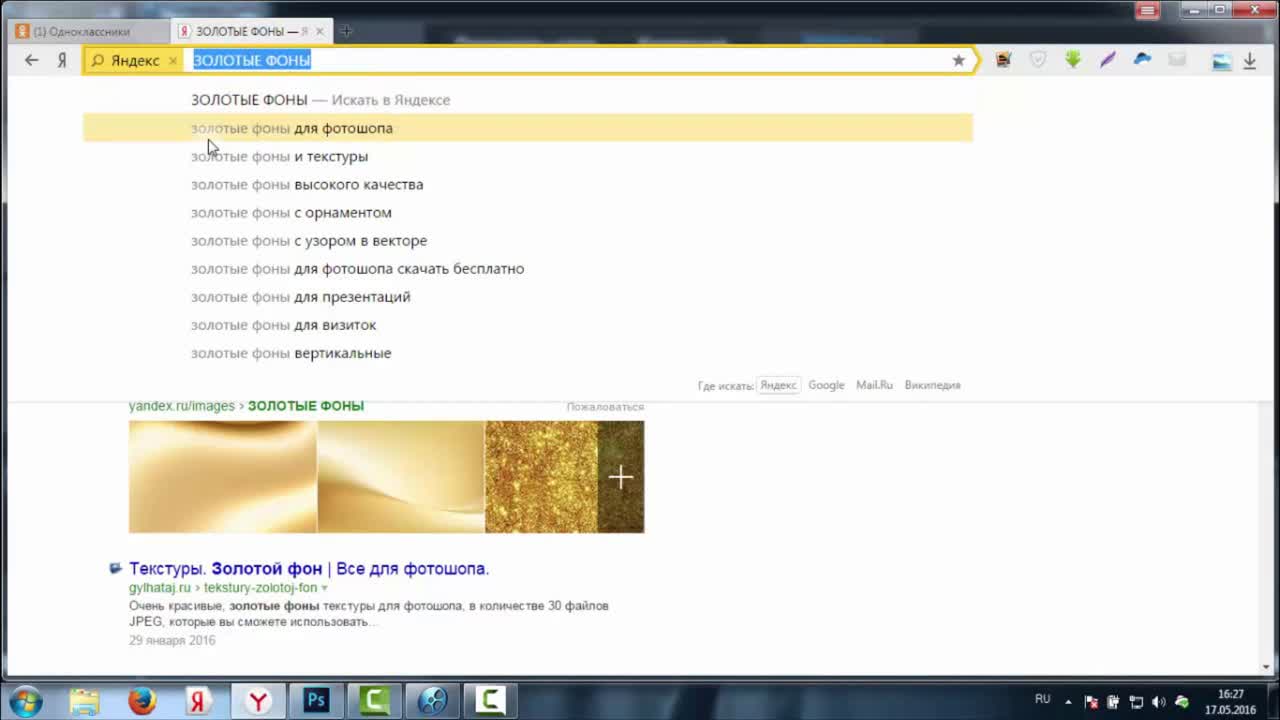Open browser downloads arrow icon
Screen dimensions: 1280x720
click(1250, 61)
